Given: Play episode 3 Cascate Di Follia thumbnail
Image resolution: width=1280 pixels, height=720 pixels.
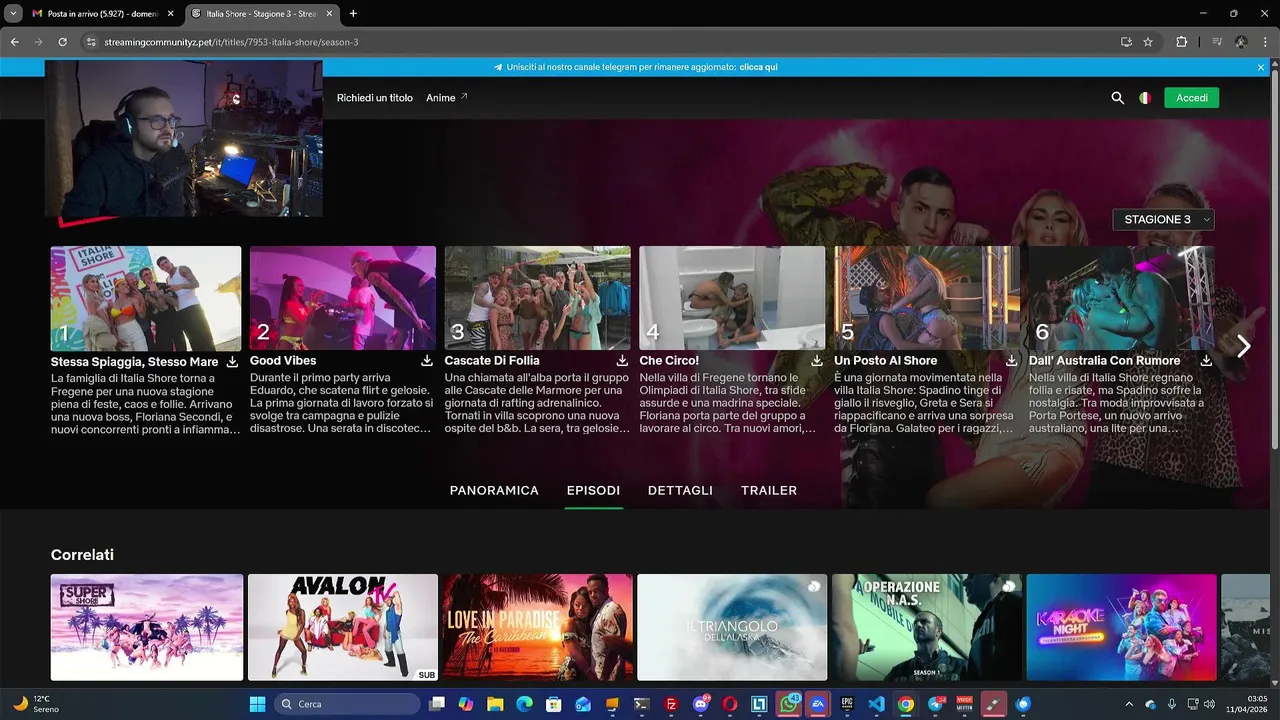Looking at the screenshot, I should point(538,298).
